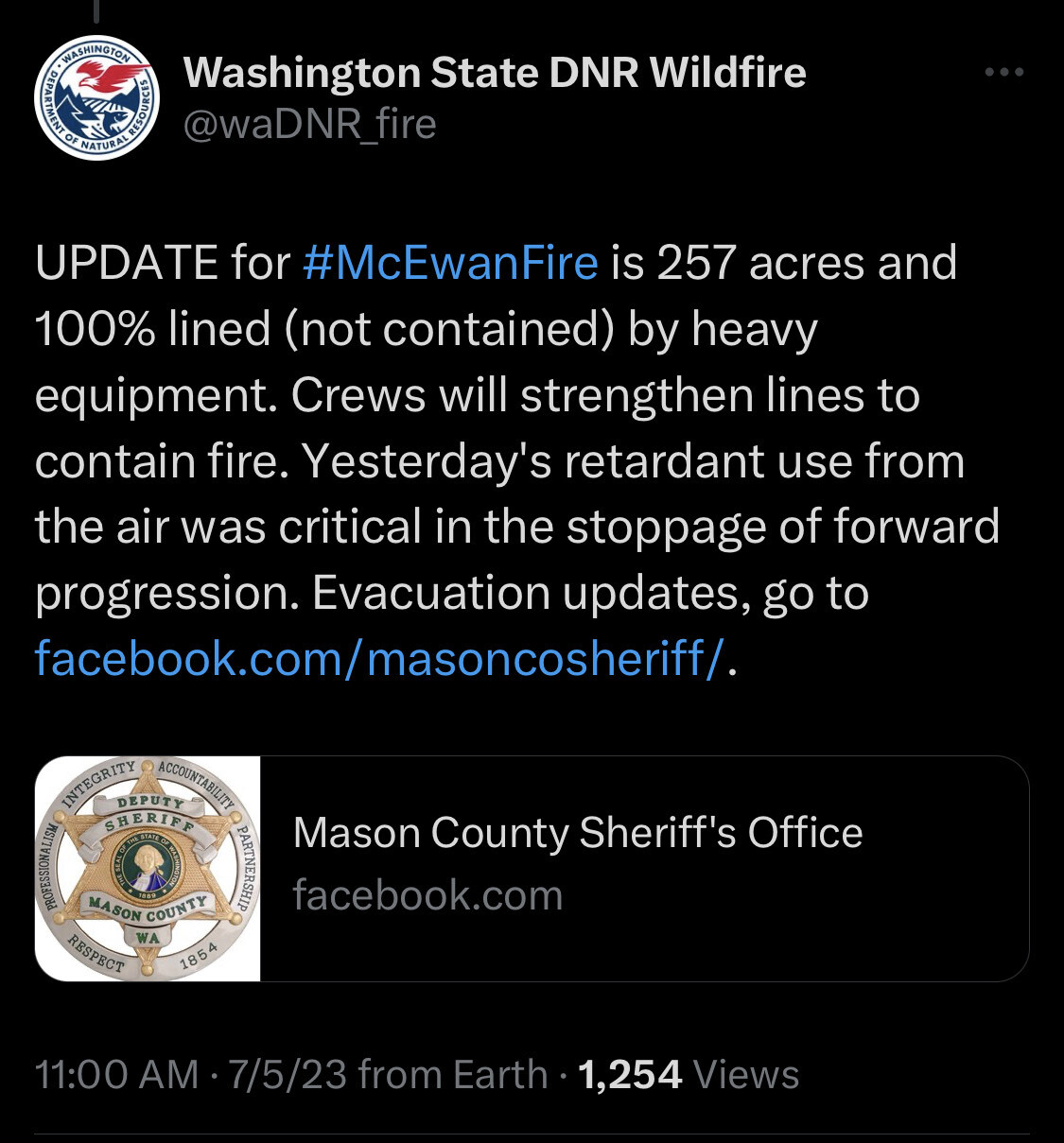Open the @waDNR_fire handle
This screenshot has width=1064, height=1143.
tap(309, 124)
